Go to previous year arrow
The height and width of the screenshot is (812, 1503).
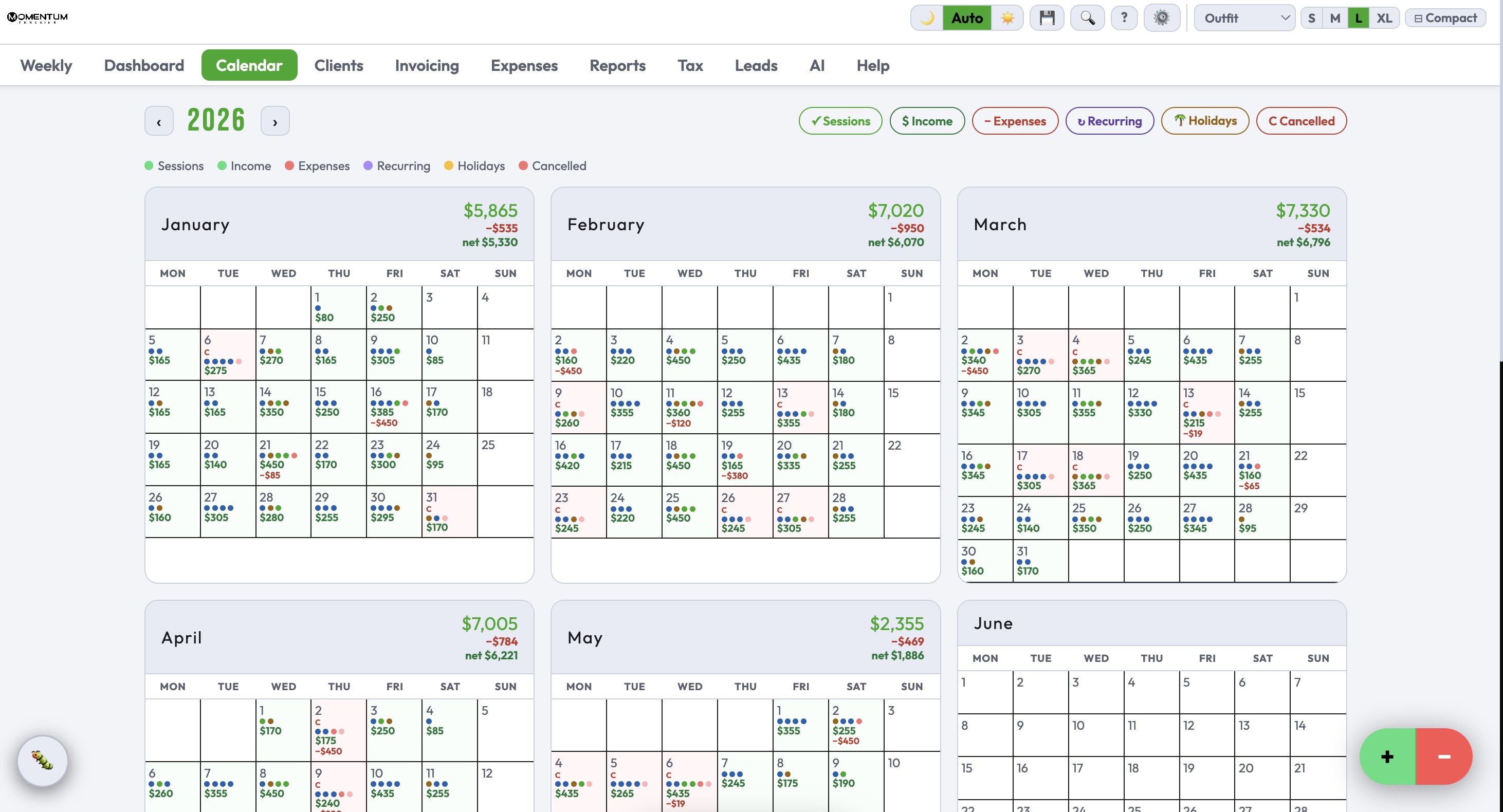coord(159,121)
